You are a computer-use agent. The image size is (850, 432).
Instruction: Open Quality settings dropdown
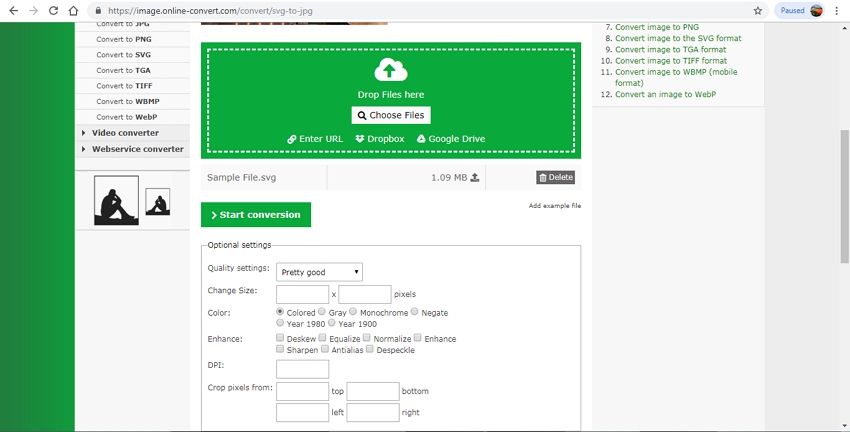coord(319,272)
